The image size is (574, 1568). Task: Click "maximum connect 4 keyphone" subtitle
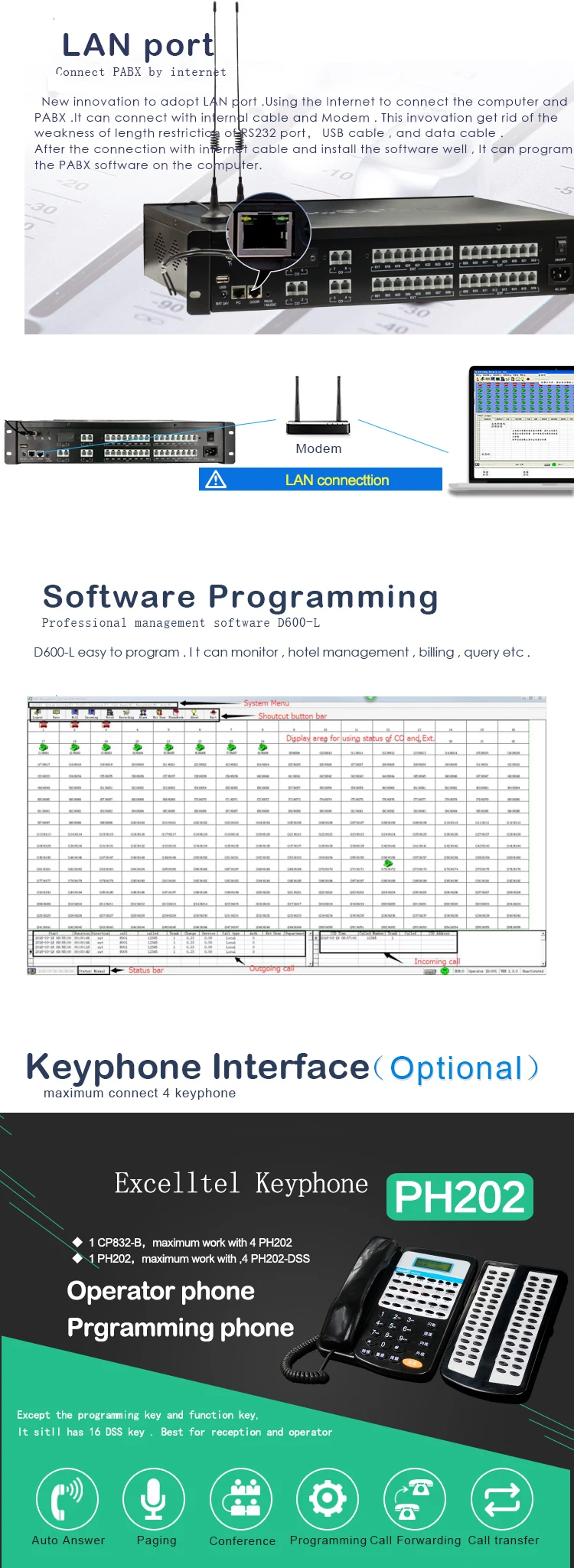click(x=140, y=1093)
